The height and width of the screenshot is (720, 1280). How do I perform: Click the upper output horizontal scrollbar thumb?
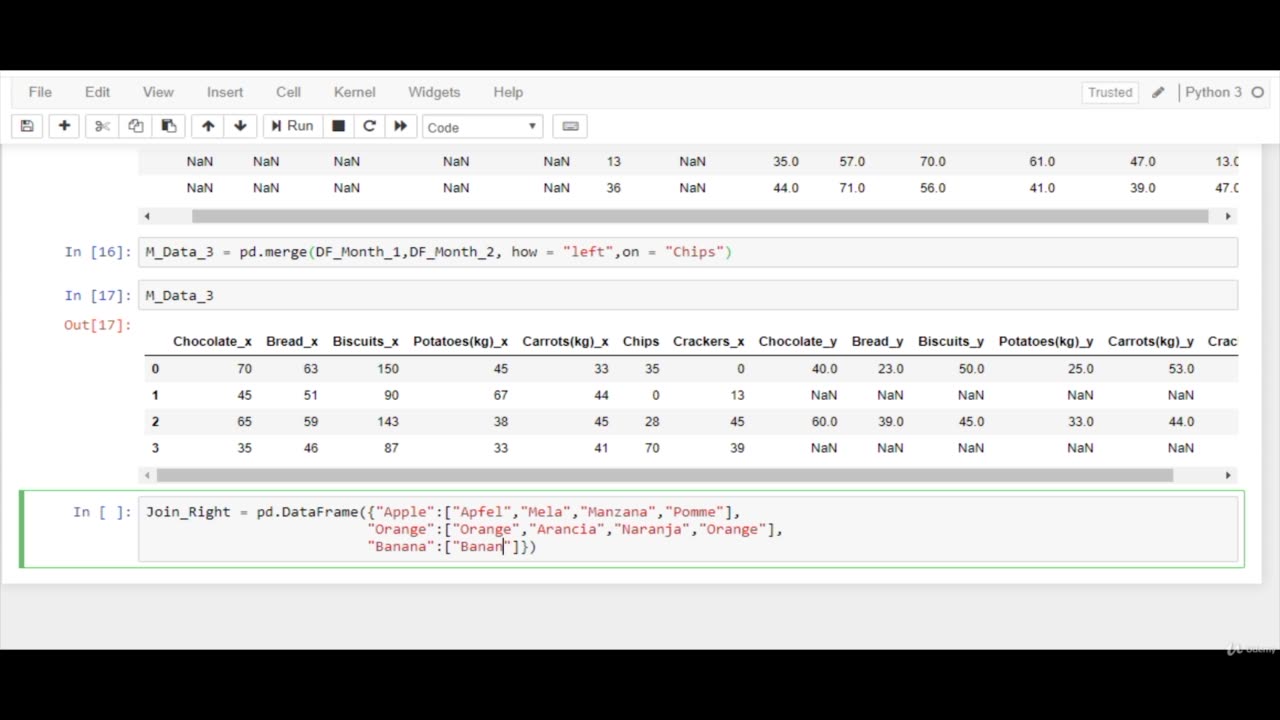(700, 216)
